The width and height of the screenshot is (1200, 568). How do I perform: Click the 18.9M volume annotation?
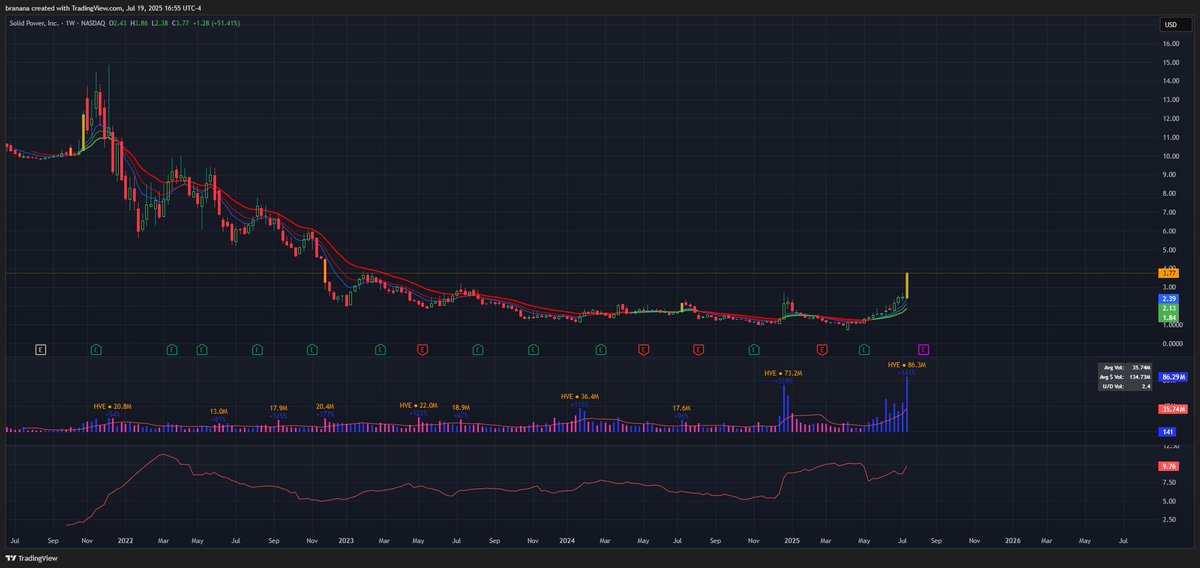(x=461, y=408)
